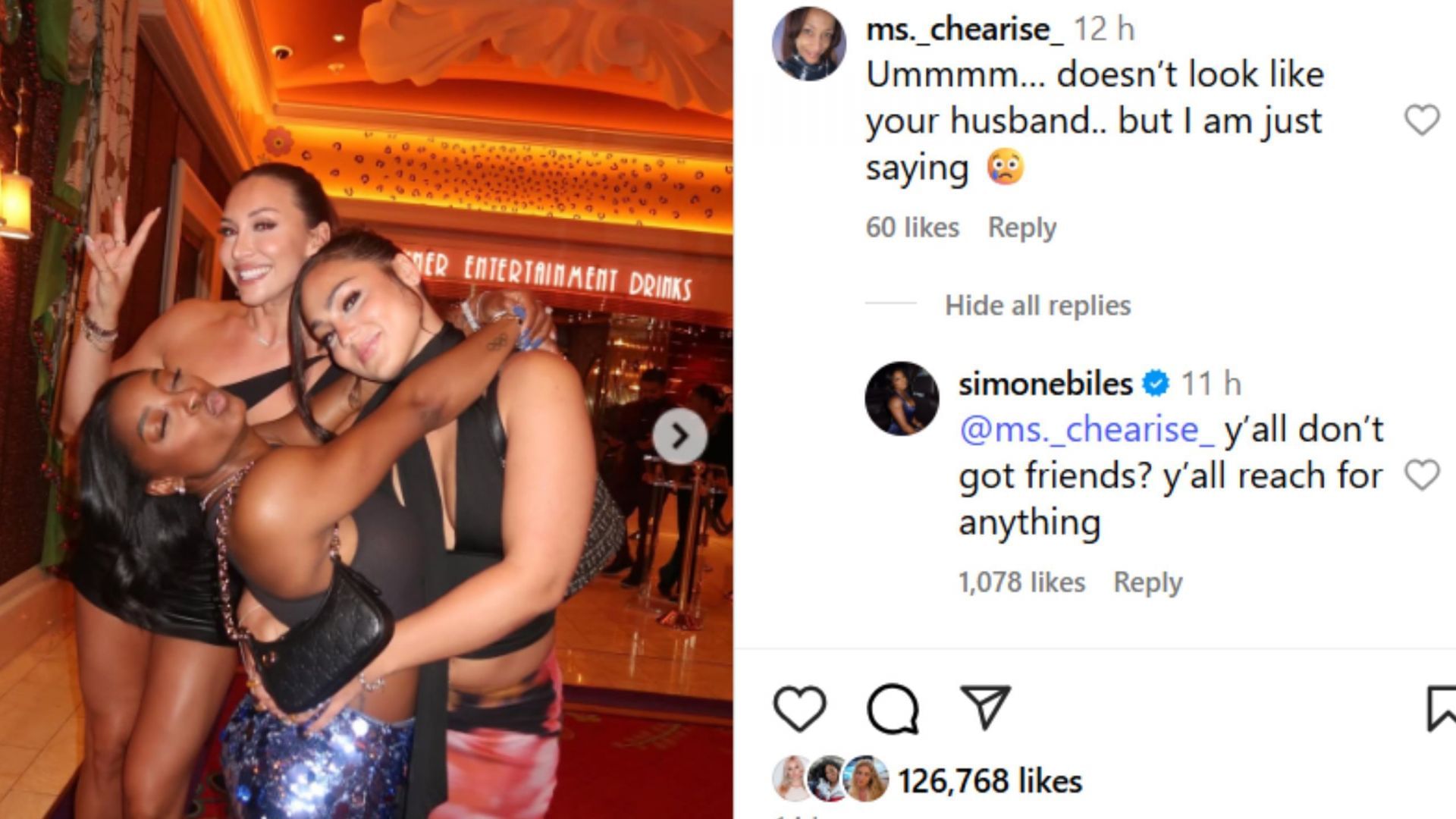1456x819 pixels.
Task: View the 126,768 likes list
Action: coord(990,781)
